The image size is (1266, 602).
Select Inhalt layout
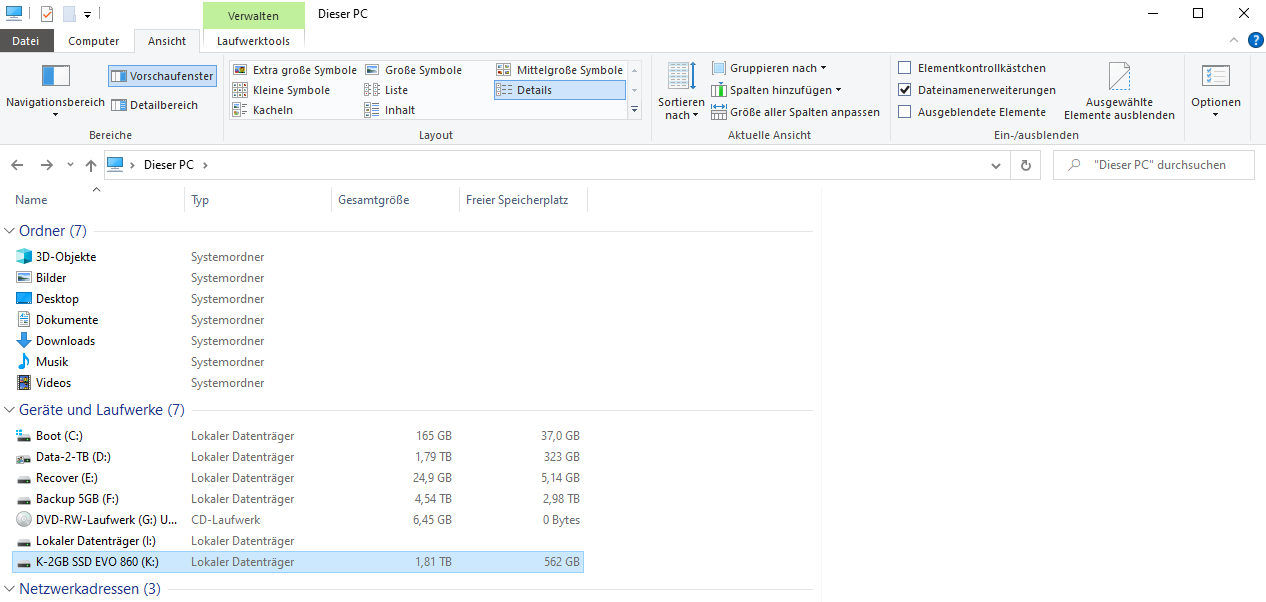coord(390,110)
